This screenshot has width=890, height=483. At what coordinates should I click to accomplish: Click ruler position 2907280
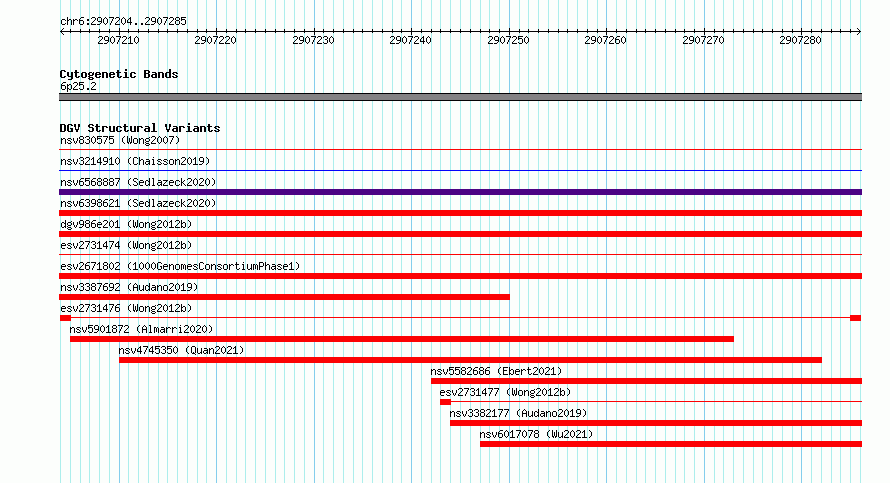800,40
